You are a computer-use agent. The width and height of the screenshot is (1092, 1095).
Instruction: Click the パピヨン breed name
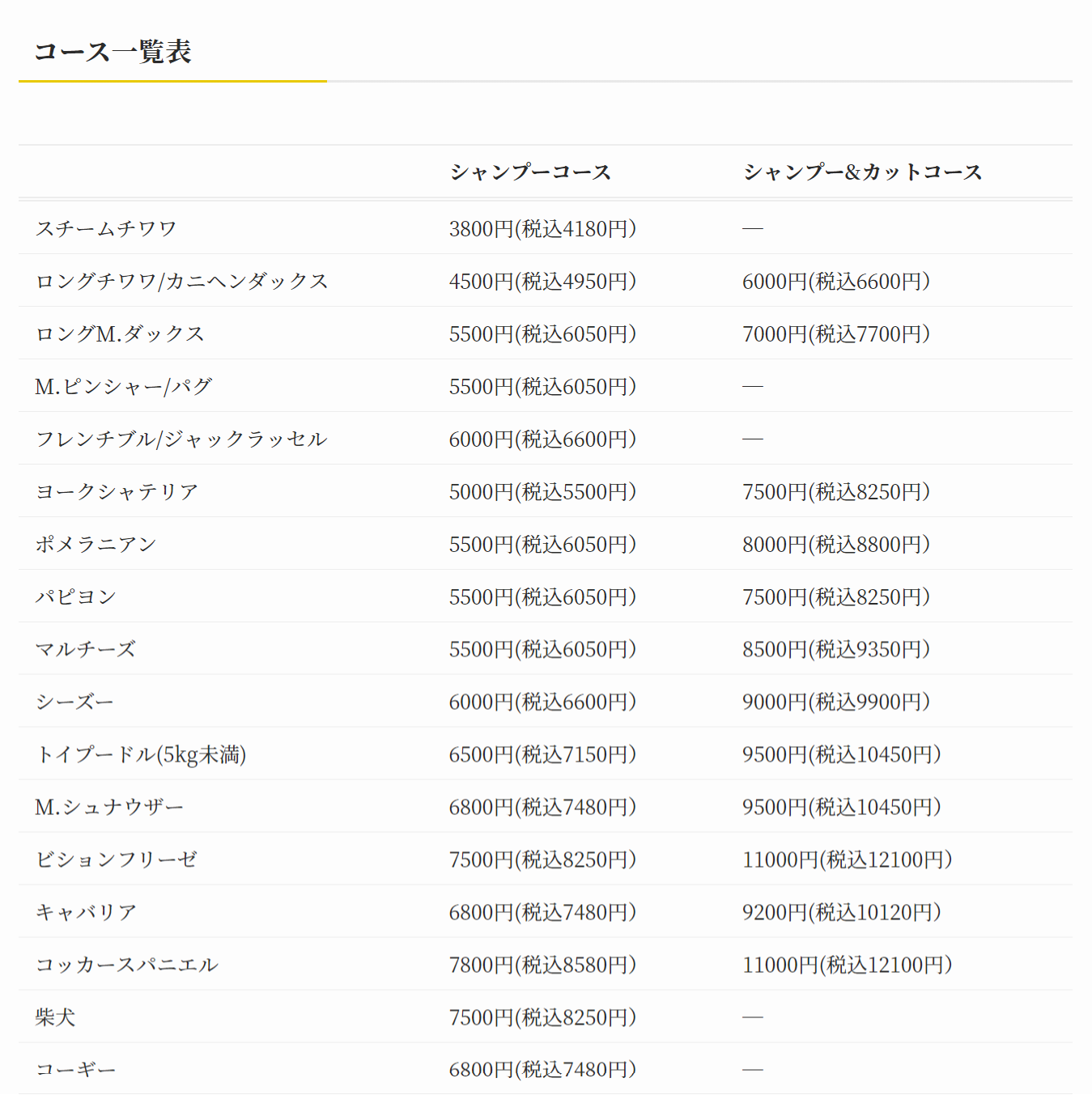(x=76, y=596)
